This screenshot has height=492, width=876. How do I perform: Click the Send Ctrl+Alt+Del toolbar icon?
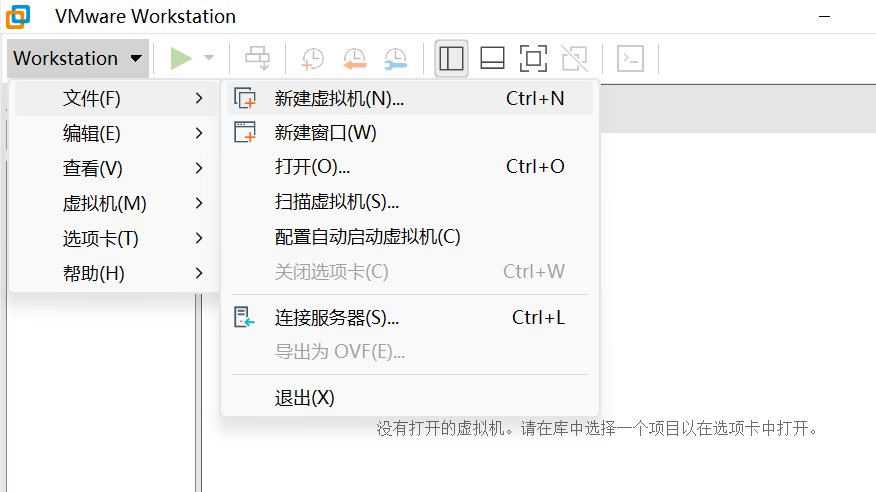pyautogui.click(x=258, y=58)
